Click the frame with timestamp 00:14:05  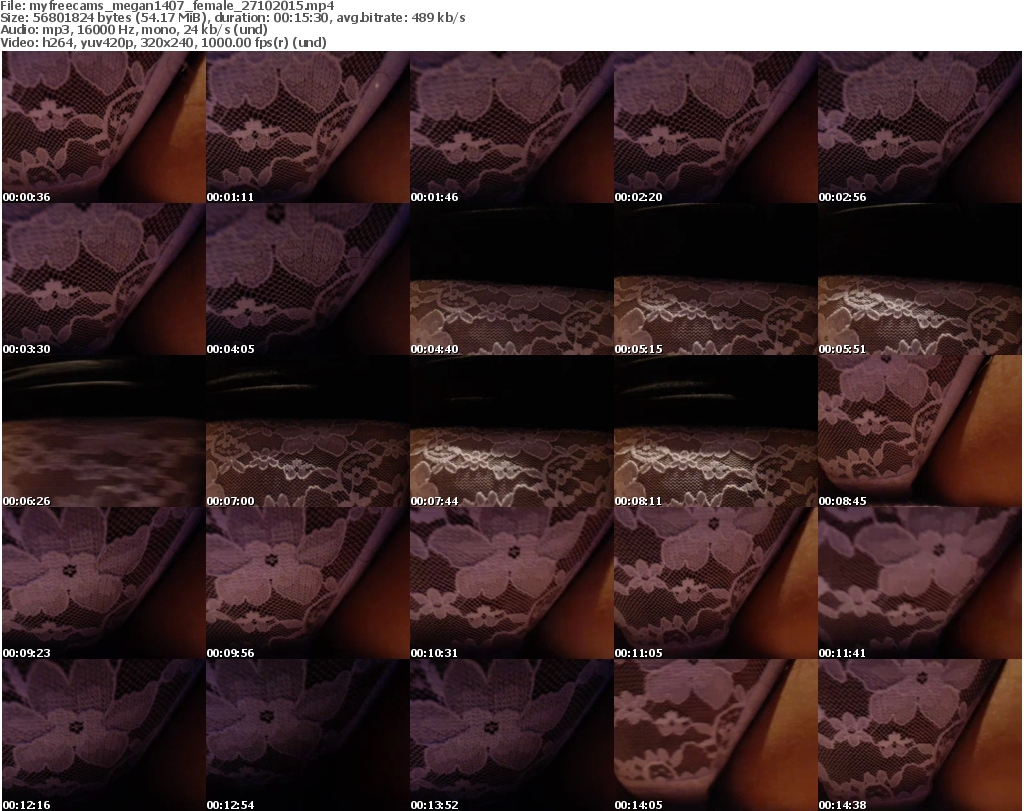tap(715, 735)
